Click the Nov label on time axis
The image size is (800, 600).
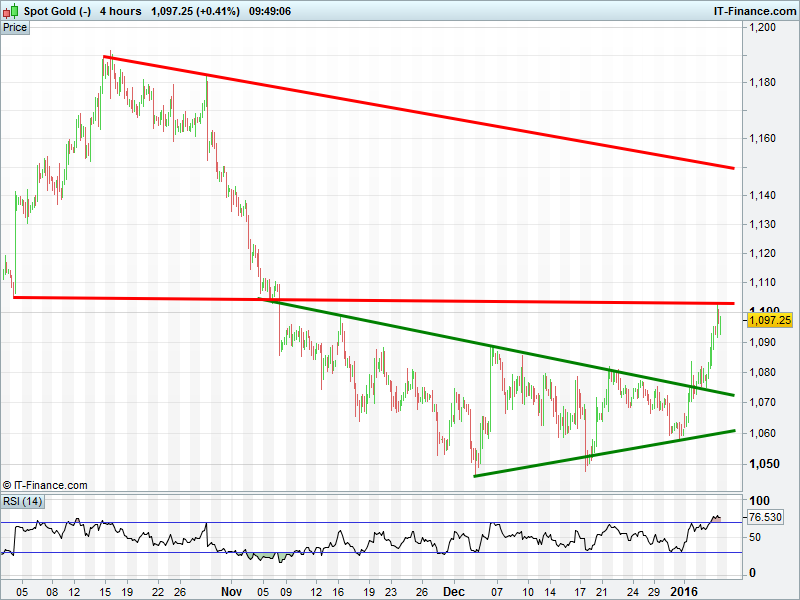coord(231,592)
